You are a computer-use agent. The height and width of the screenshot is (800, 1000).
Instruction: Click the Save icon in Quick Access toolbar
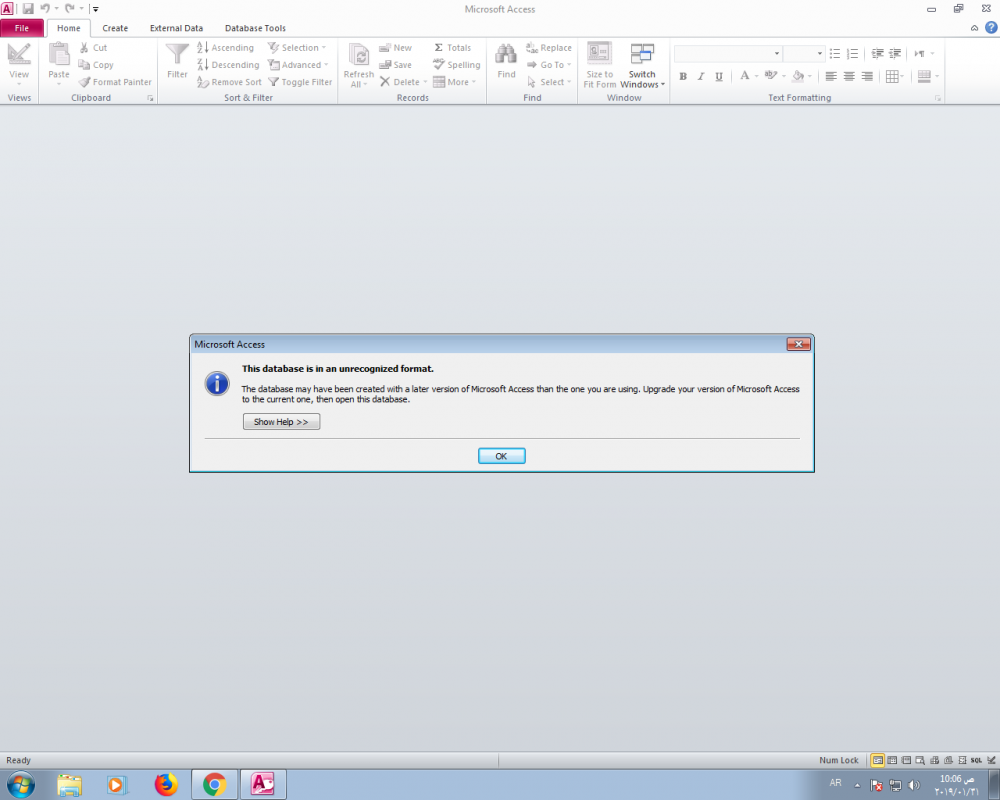coord(27,9)
